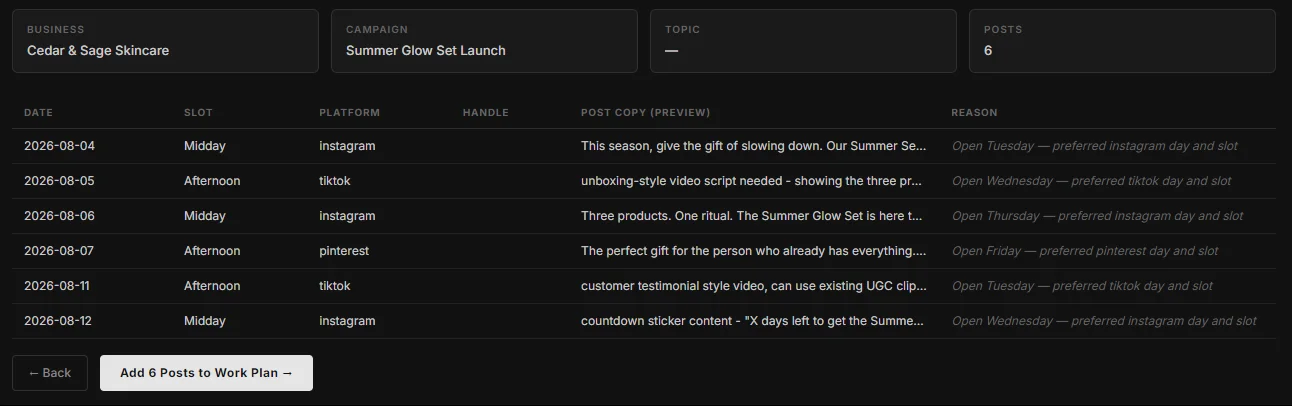This screenshot has width=1292, height=406.
Task: Select the date 2026-08-06
Action: [x=60, y=216]
